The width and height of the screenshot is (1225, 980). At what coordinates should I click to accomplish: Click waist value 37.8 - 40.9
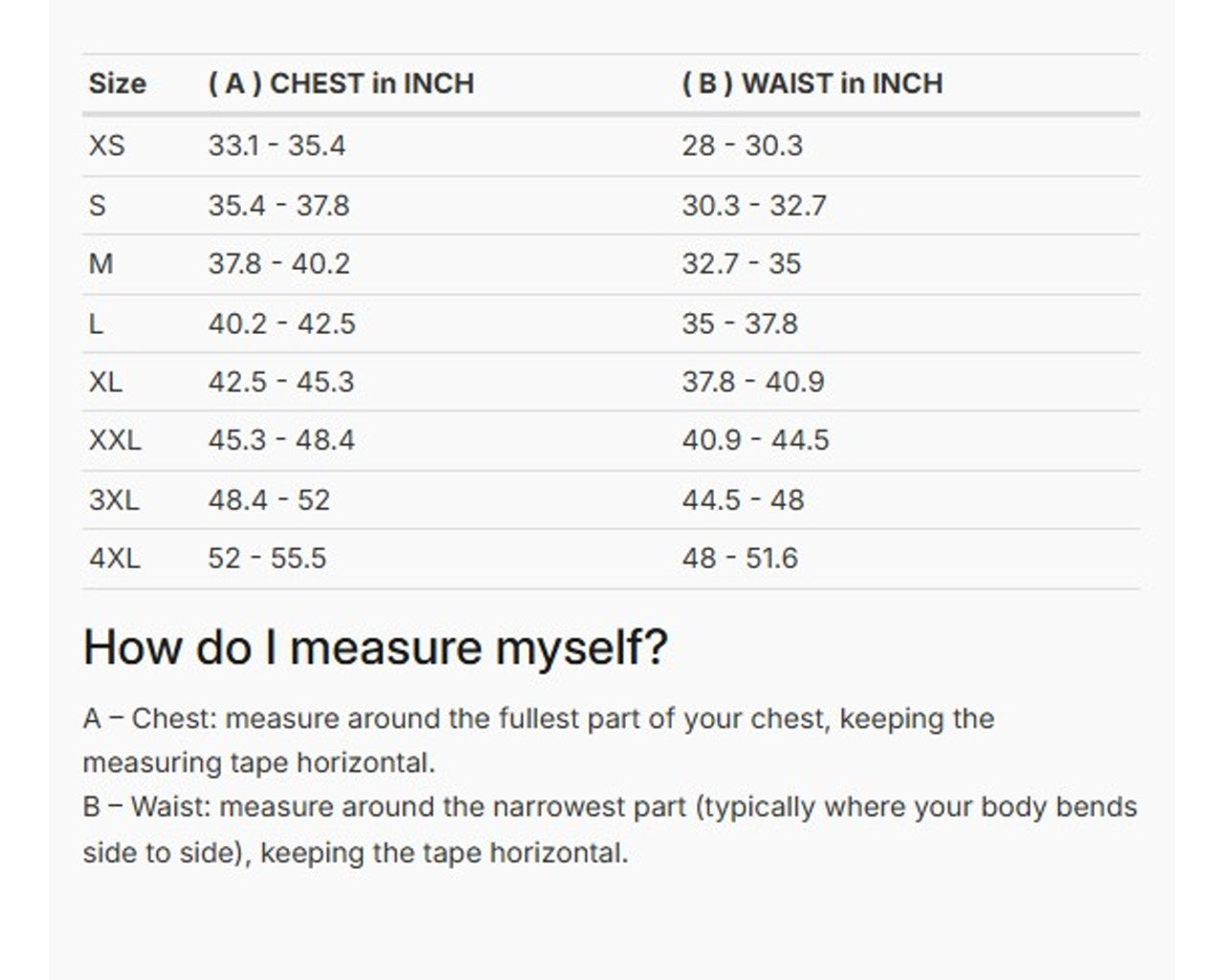click(753, 382)
